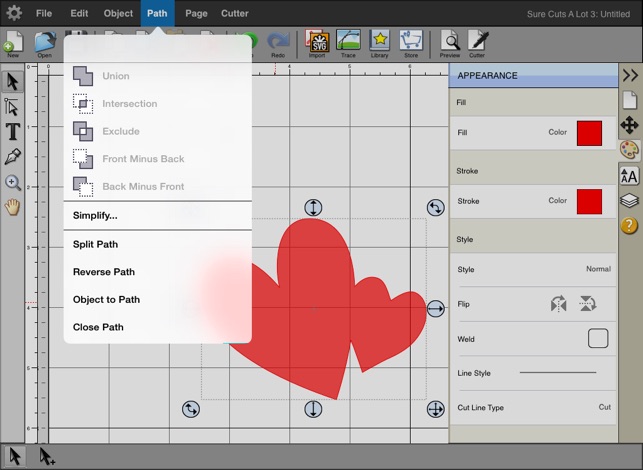The image size is (643, 470).
Task: Open the Layers panel icon
Action: (629, 200)
